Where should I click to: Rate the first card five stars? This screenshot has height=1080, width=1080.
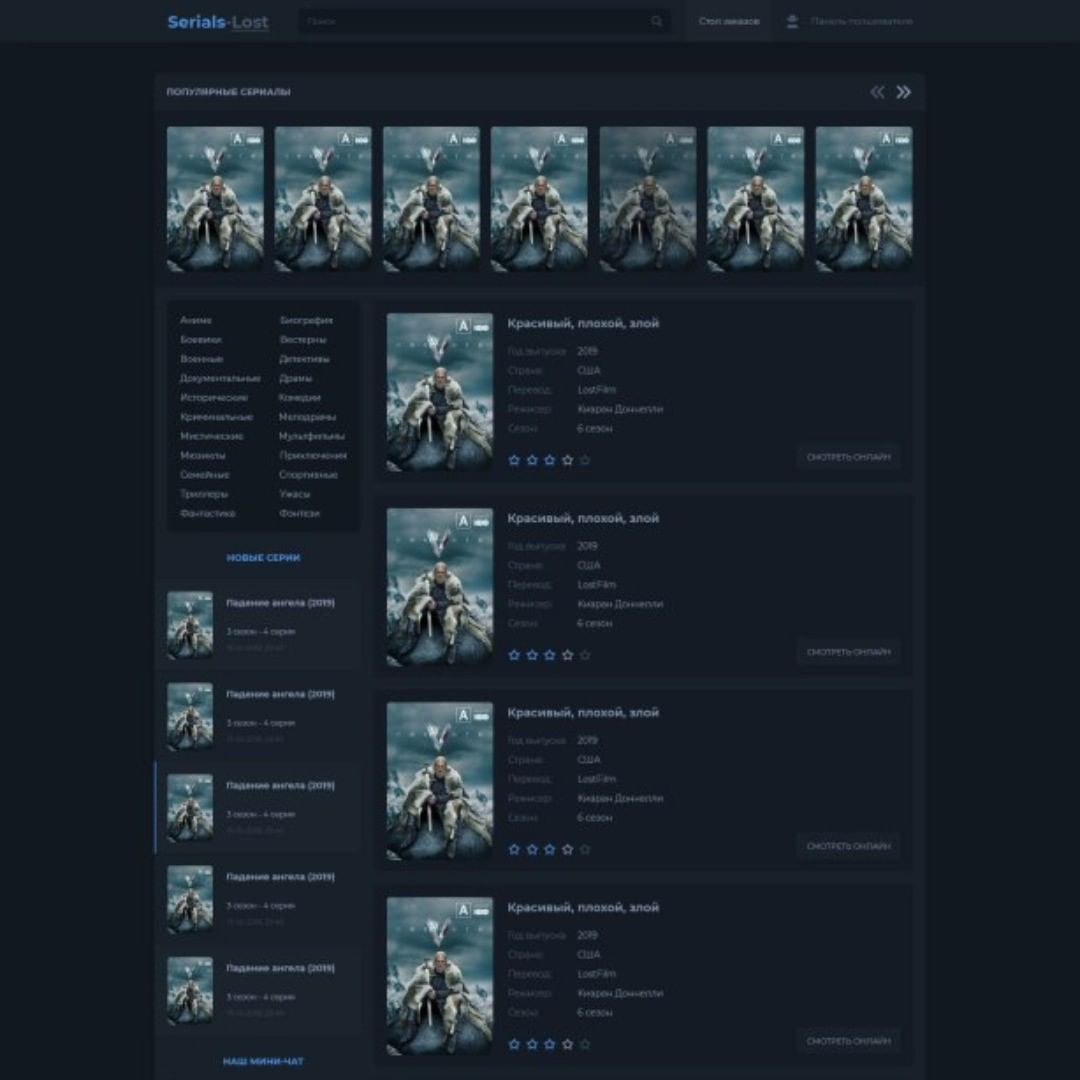coord(585,460)
